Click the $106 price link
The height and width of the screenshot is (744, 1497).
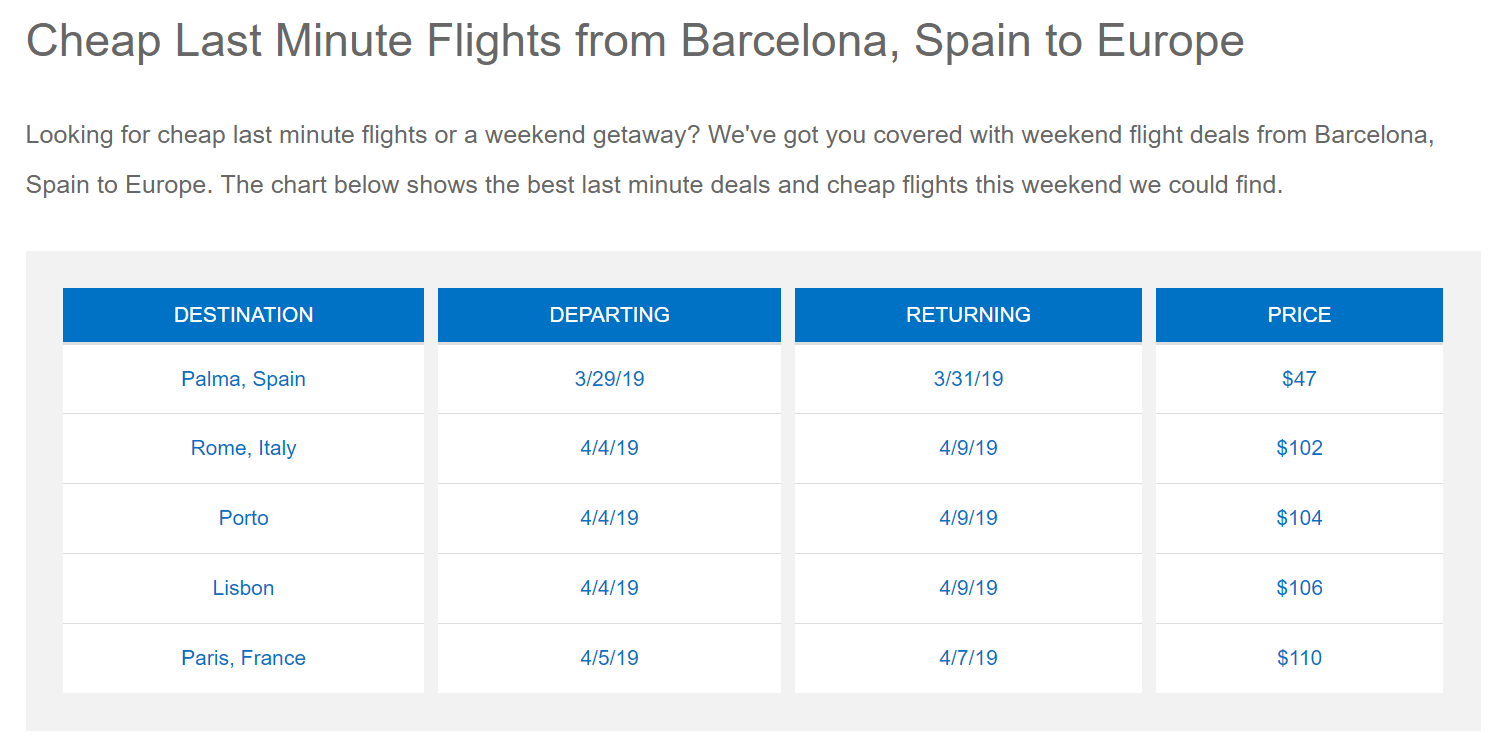[x=1299, y=588]
